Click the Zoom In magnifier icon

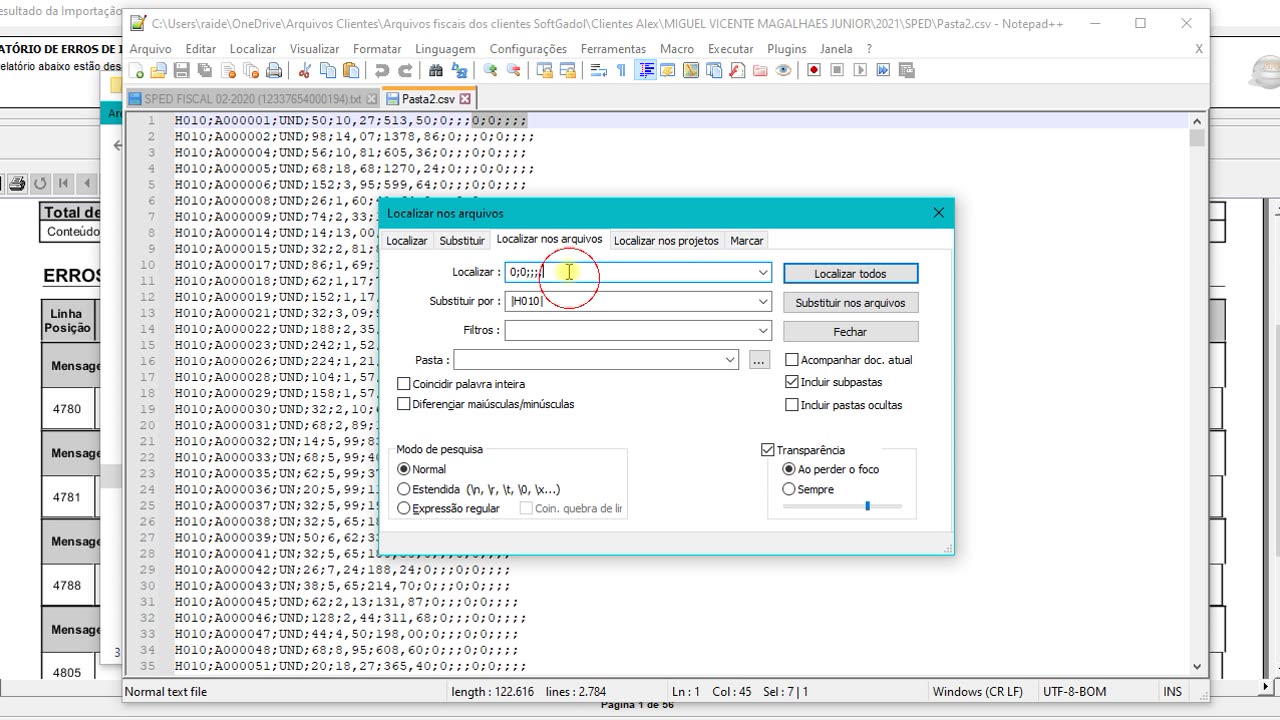[x=490, y=70]
